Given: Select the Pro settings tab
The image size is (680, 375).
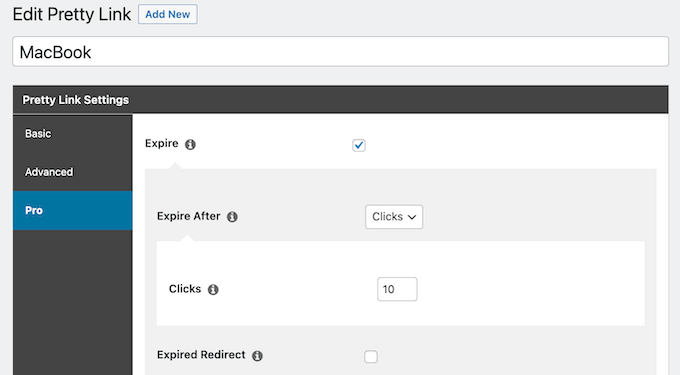Looking at the screenshot, I should pyautogui.click(x=73, y=210).
